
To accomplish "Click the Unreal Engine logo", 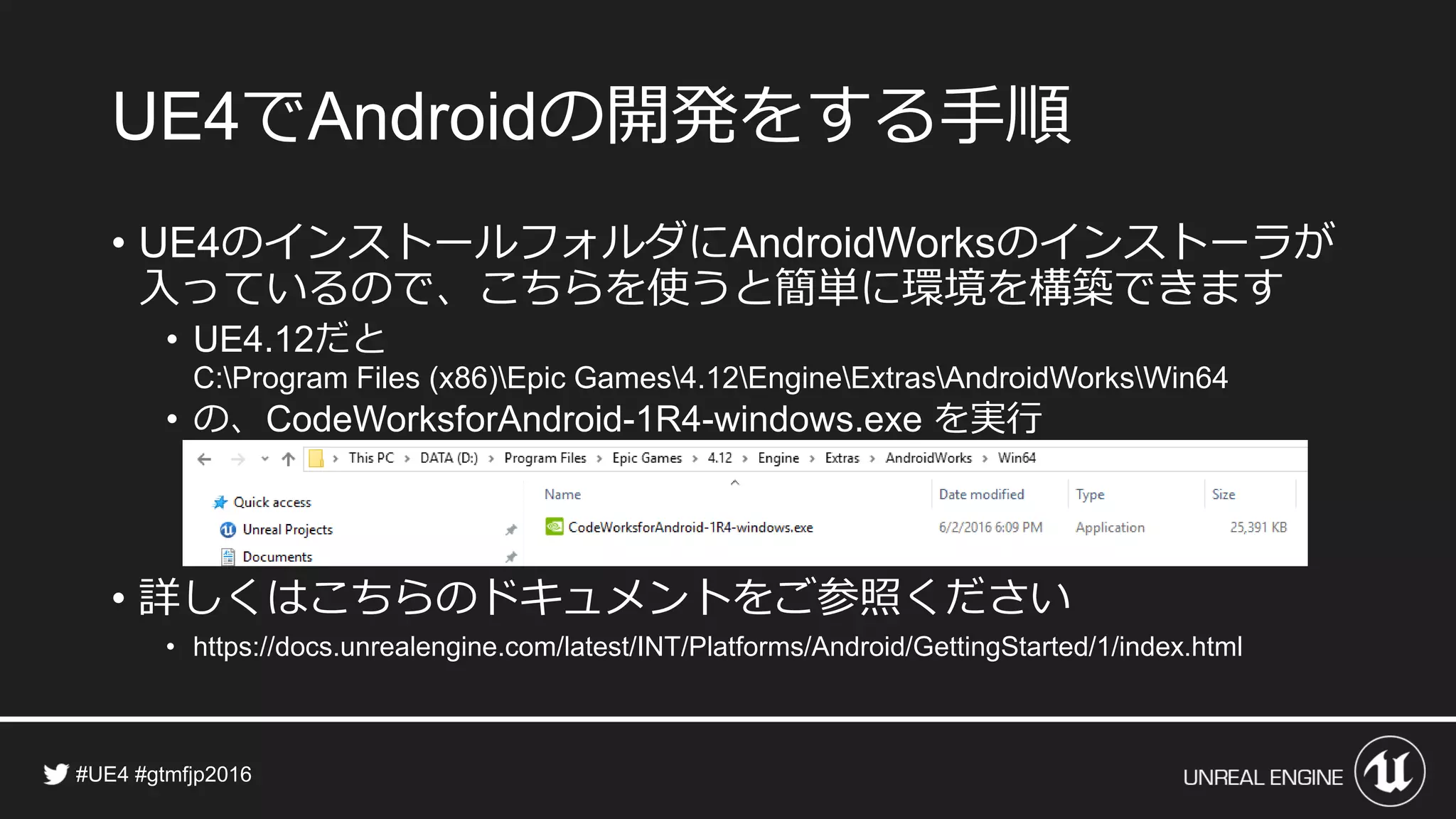I will (1389, 771).
